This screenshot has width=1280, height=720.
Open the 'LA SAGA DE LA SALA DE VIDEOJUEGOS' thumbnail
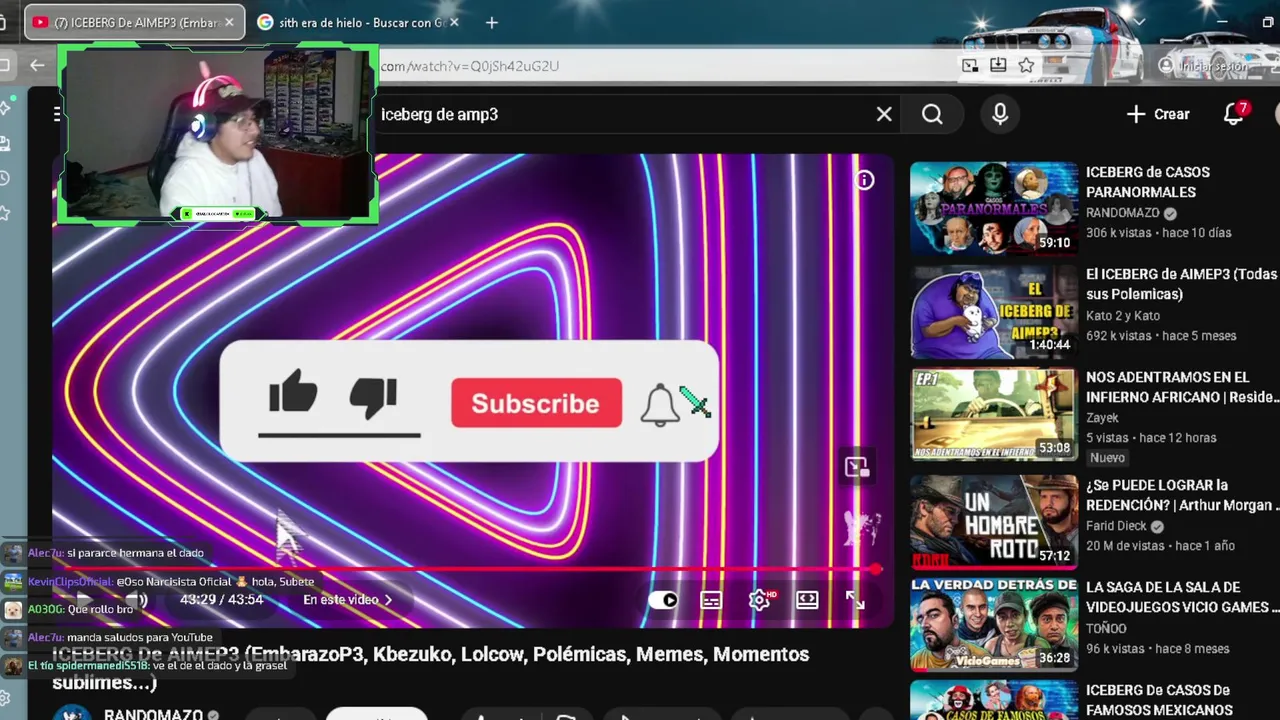tap(994, 624)
